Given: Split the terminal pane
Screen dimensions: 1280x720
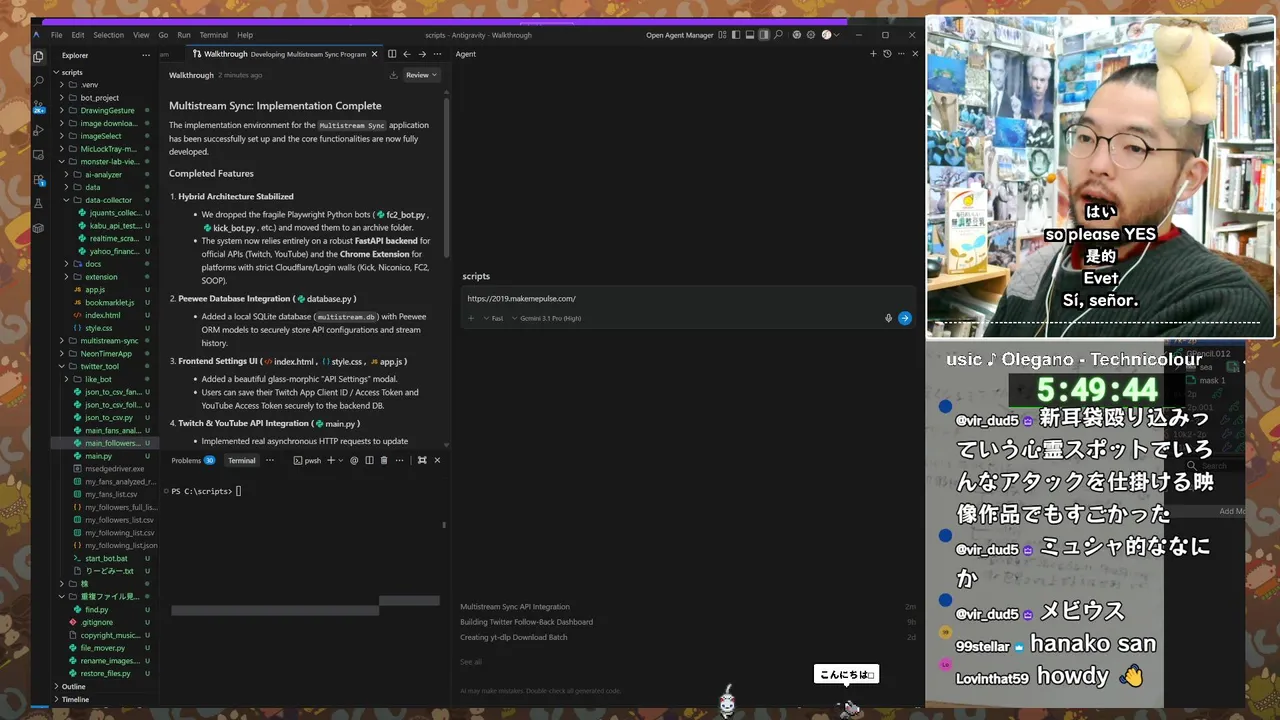Looking at the screenshot, I should tap(369, 460).
